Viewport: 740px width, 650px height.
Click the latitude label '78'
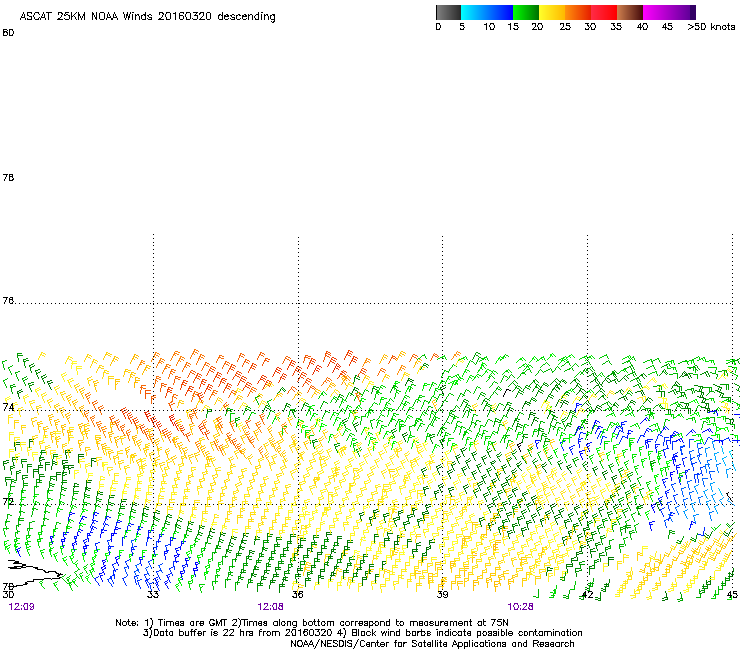pos(8,177)
